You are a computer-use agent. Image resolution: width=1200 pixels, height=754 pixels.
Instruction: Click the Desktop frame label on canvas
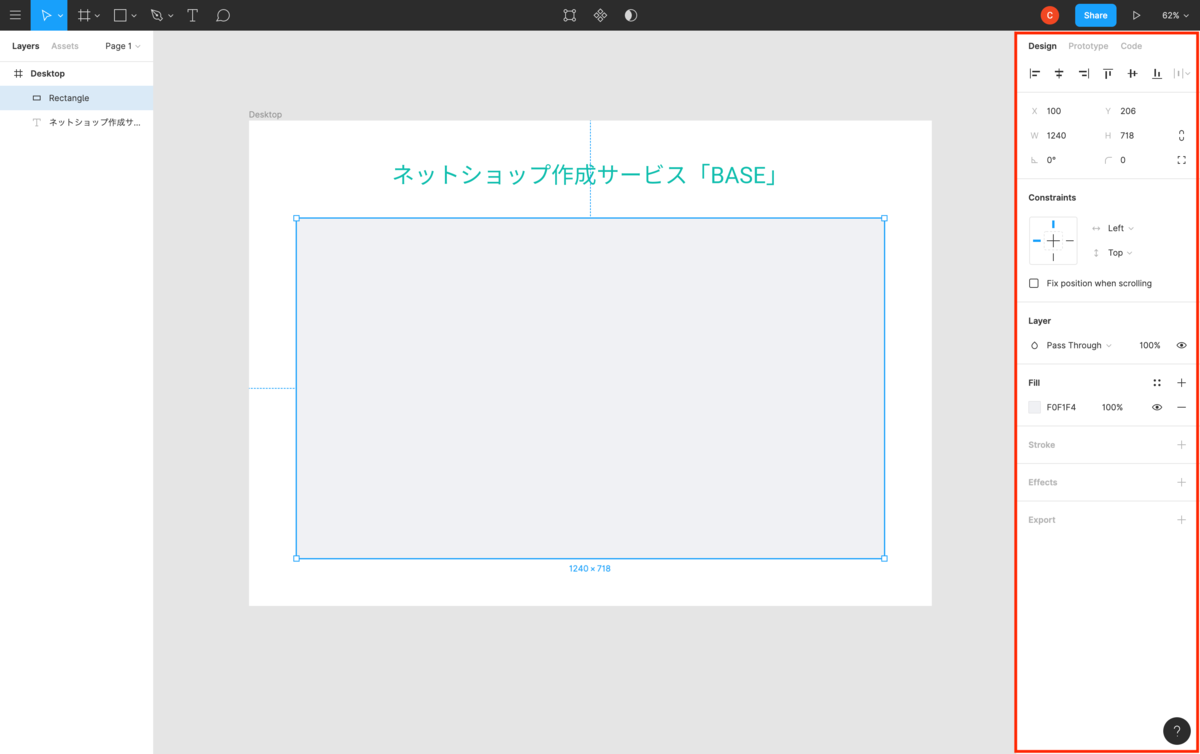point(265,114)
